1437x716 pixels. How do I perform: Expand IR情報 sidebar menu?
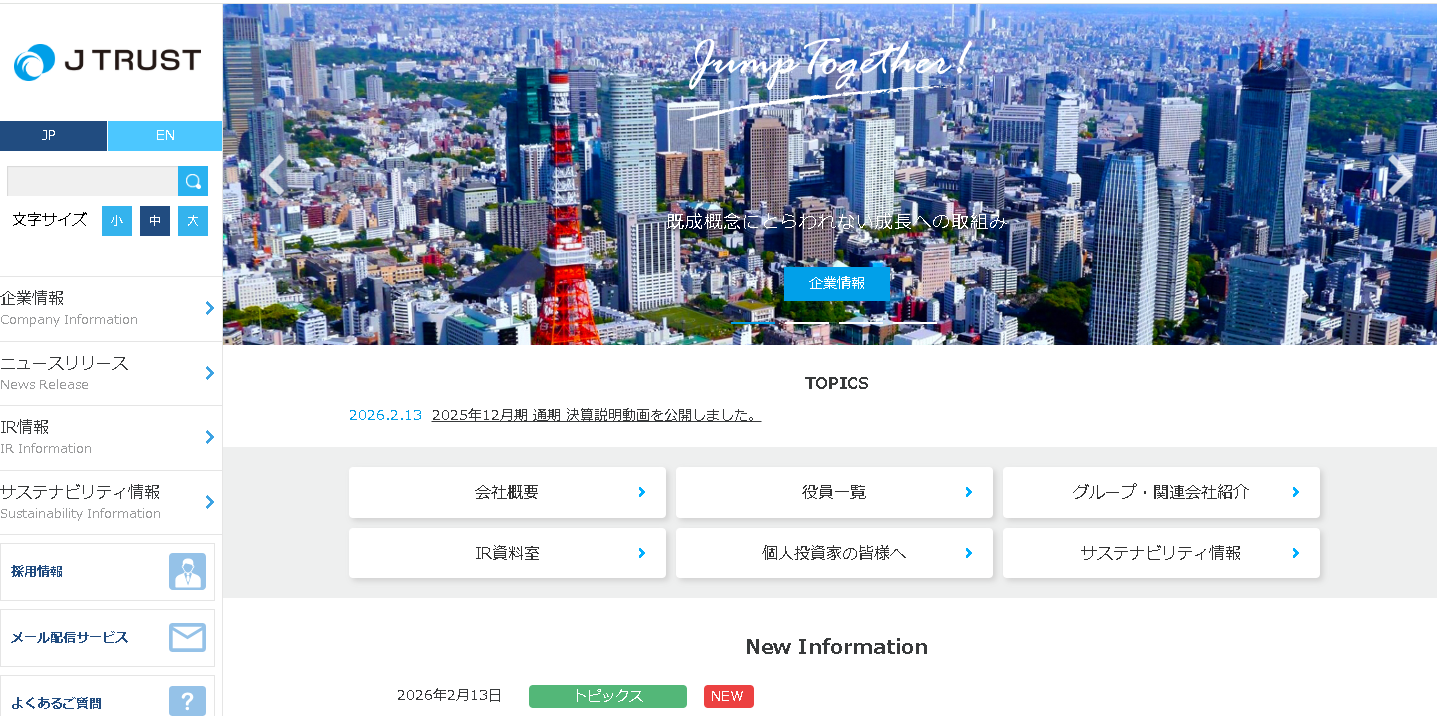pyautogui.click(x=108, y=437)
